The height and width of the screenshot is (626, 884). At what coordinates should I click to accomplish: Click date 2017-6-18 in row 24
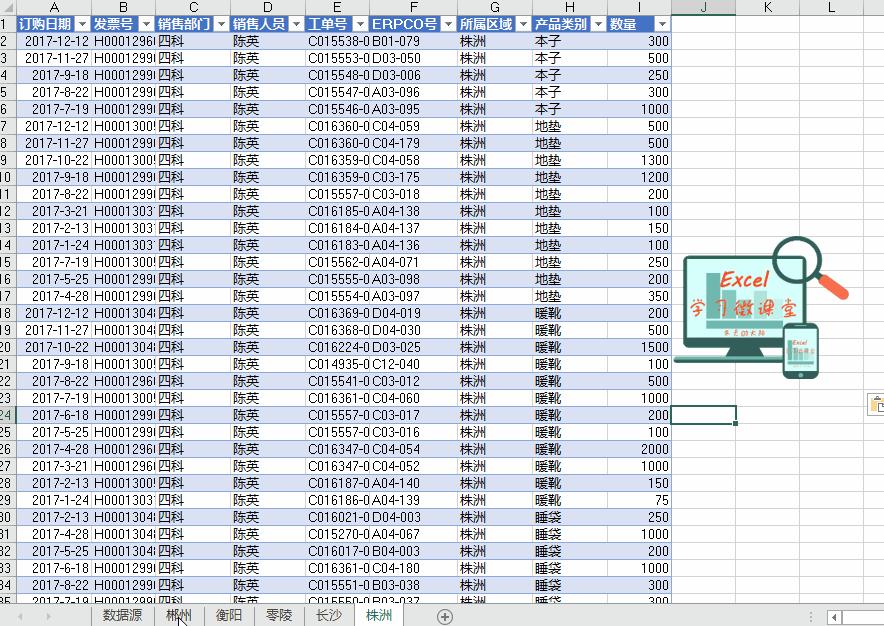coord(54,415)
